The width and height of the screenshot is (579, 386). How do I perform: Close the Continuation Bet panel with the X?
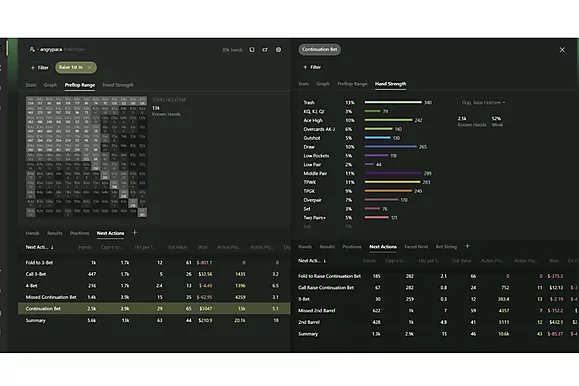[562, 49]
